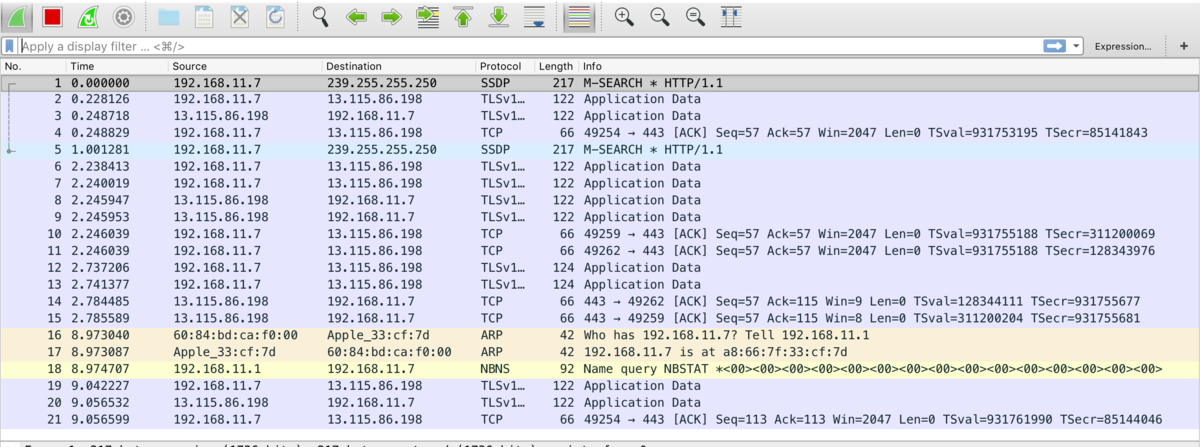Toggle auto-scroll during live capture
Viewport: 1200px width, 447px height.
click(534, 16)
